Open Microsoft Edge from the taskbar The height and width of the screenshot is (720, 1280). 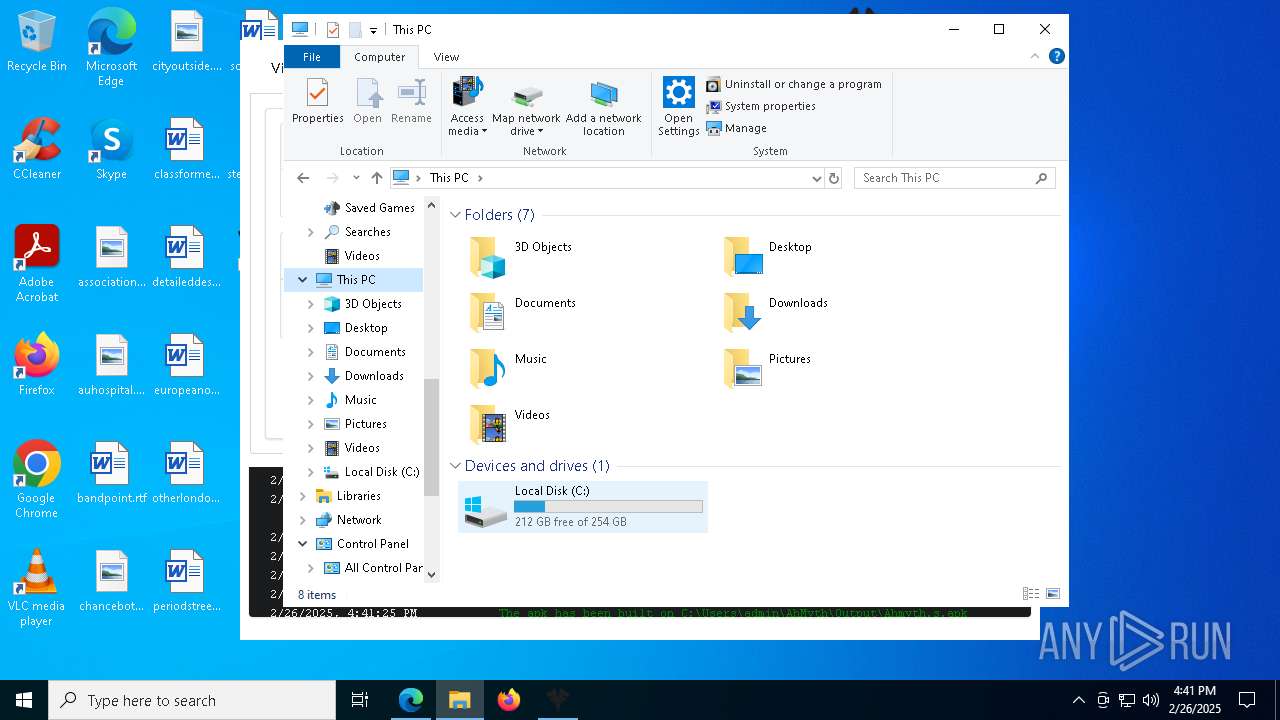(411, 700)
